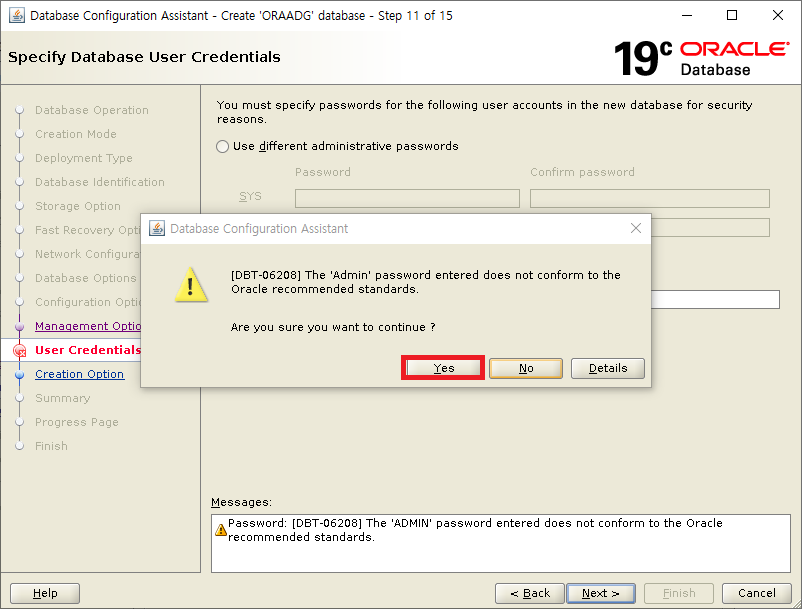The width and height of the screenshot is (802, 609).
Task: Minimize the Database Configuration Assistant window
Action: (687, 15)
